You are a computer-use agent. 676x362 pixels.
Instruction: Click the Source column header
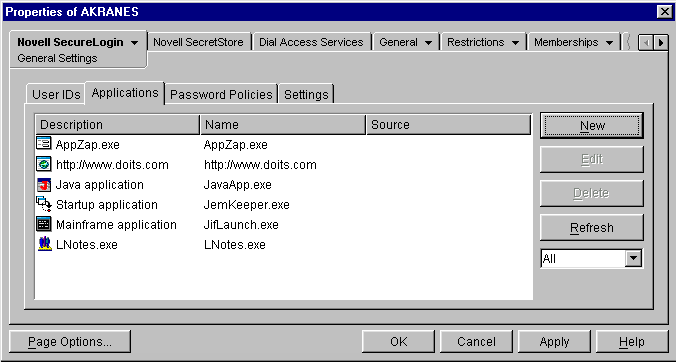[449, 125]
